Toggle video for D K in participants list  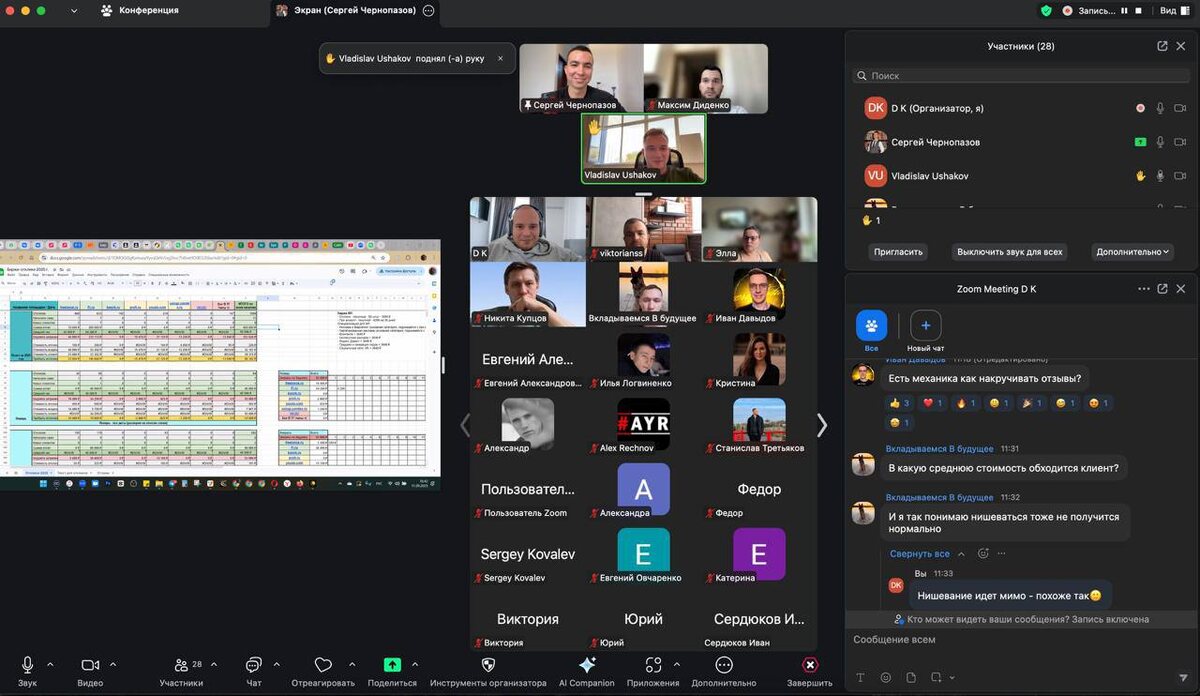[x=1181, y=108]
